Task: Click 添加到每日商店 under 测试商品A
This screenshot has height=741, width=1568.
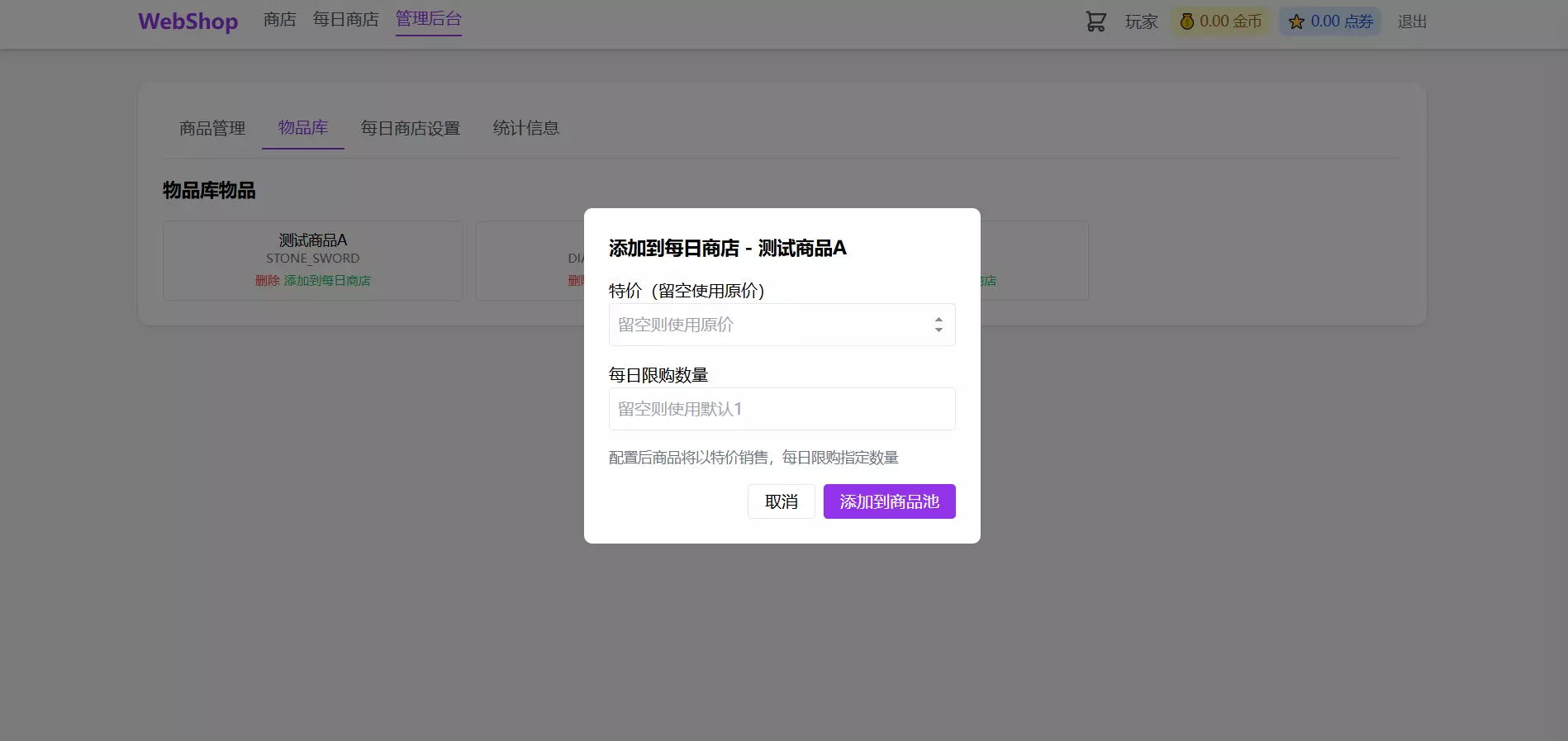Action: coord(327,281)
